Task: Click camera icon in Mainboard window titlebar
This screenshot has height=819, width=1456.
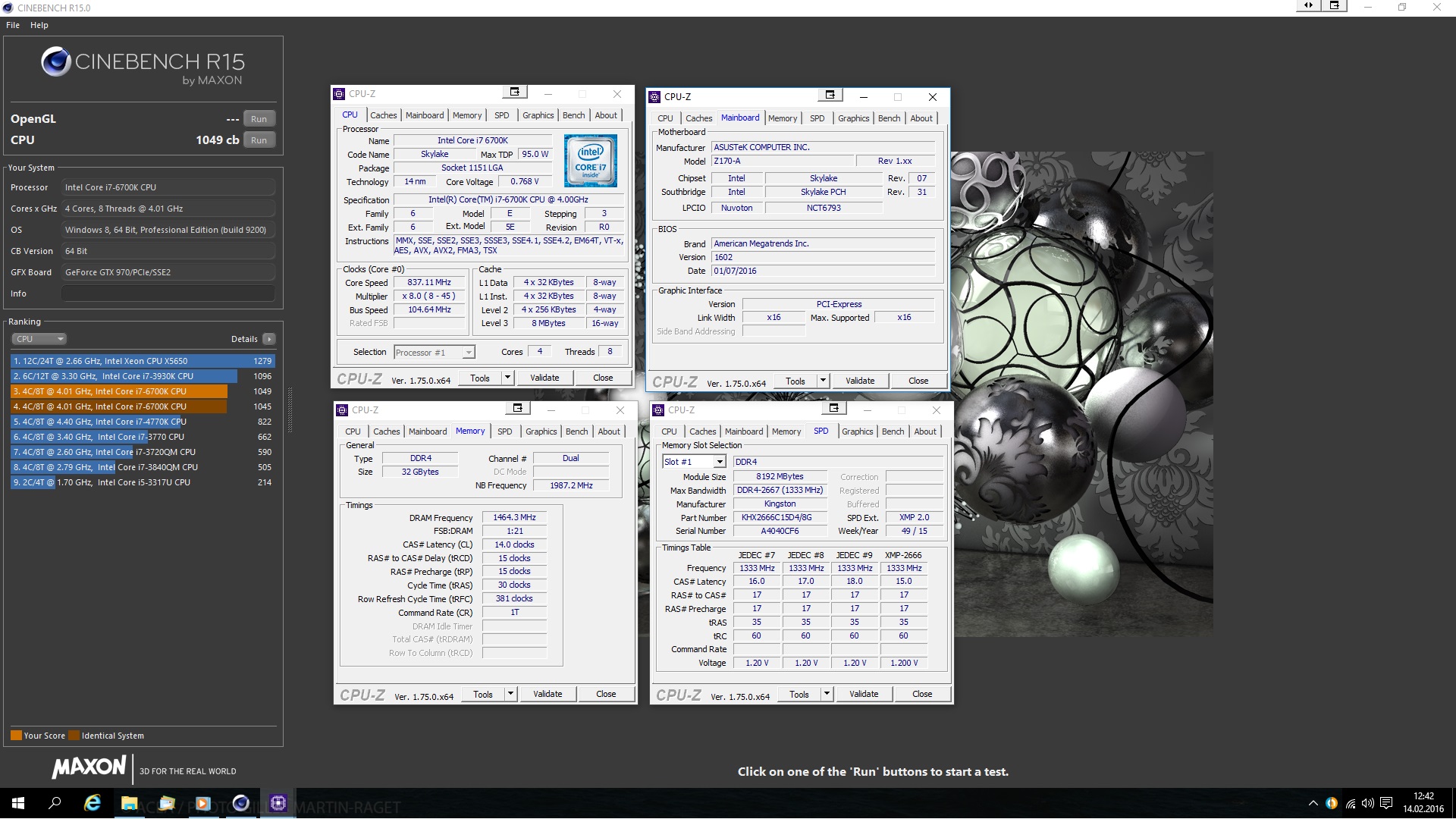Action: pyautogui.click(x=830, y=96)
